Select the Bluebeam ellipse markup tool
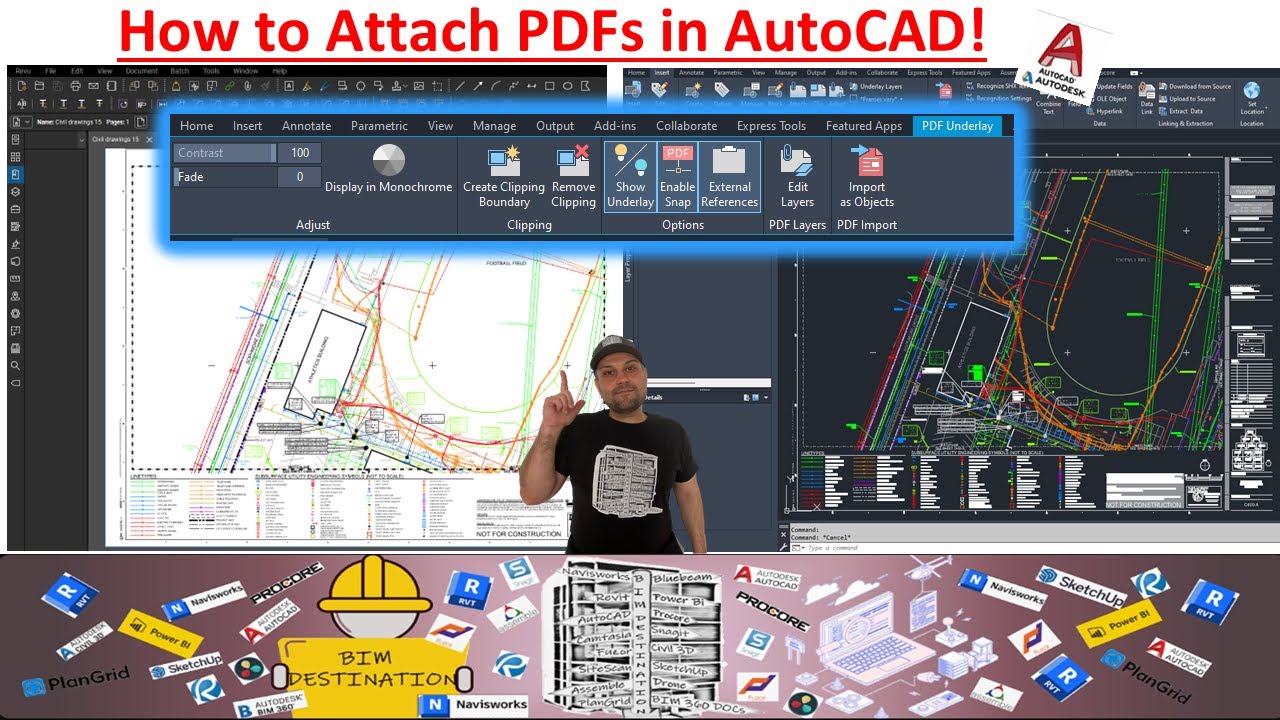The height and width of the screenshot is (720, 1280). pos(567,86)
